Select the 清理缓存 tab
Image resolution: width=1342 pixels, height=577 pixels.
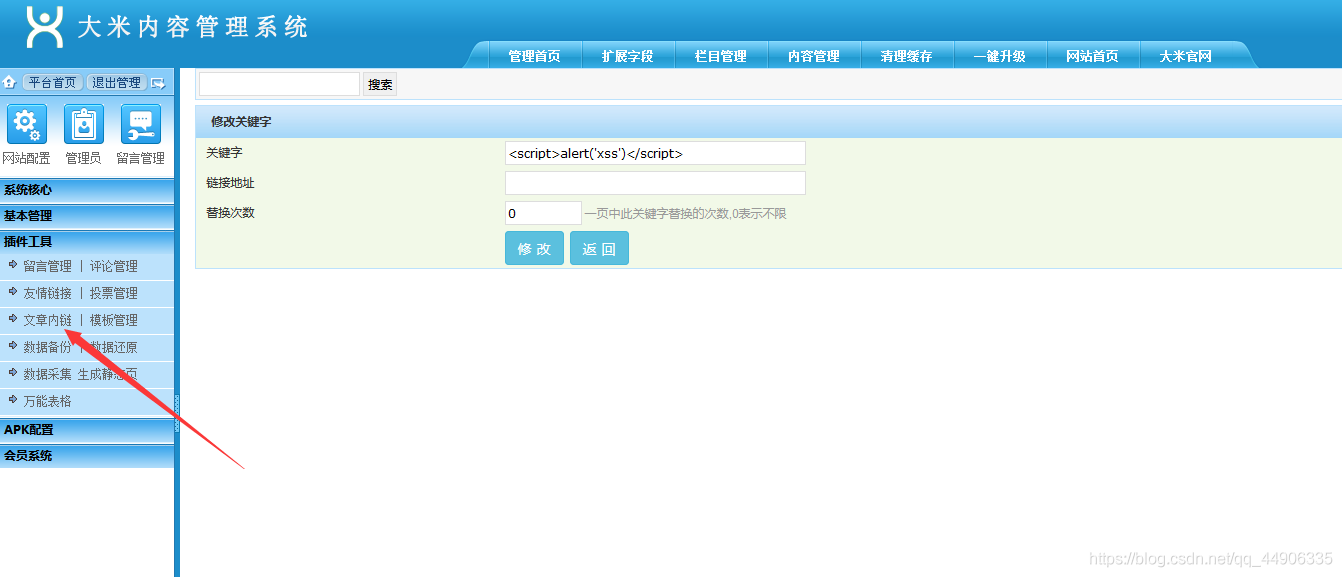click(x=907, y=56)
